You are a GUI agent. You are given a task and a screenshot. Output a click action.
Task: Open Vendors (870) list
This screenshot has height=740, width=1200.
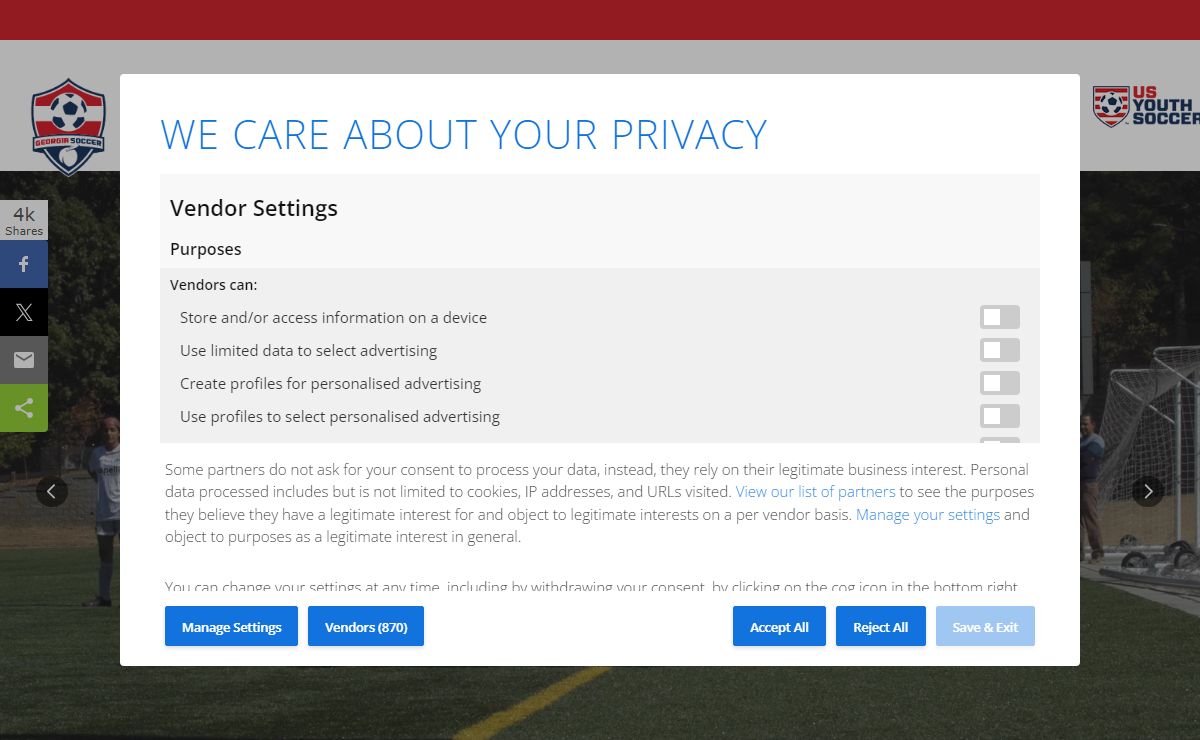click(x=366, y=626)
